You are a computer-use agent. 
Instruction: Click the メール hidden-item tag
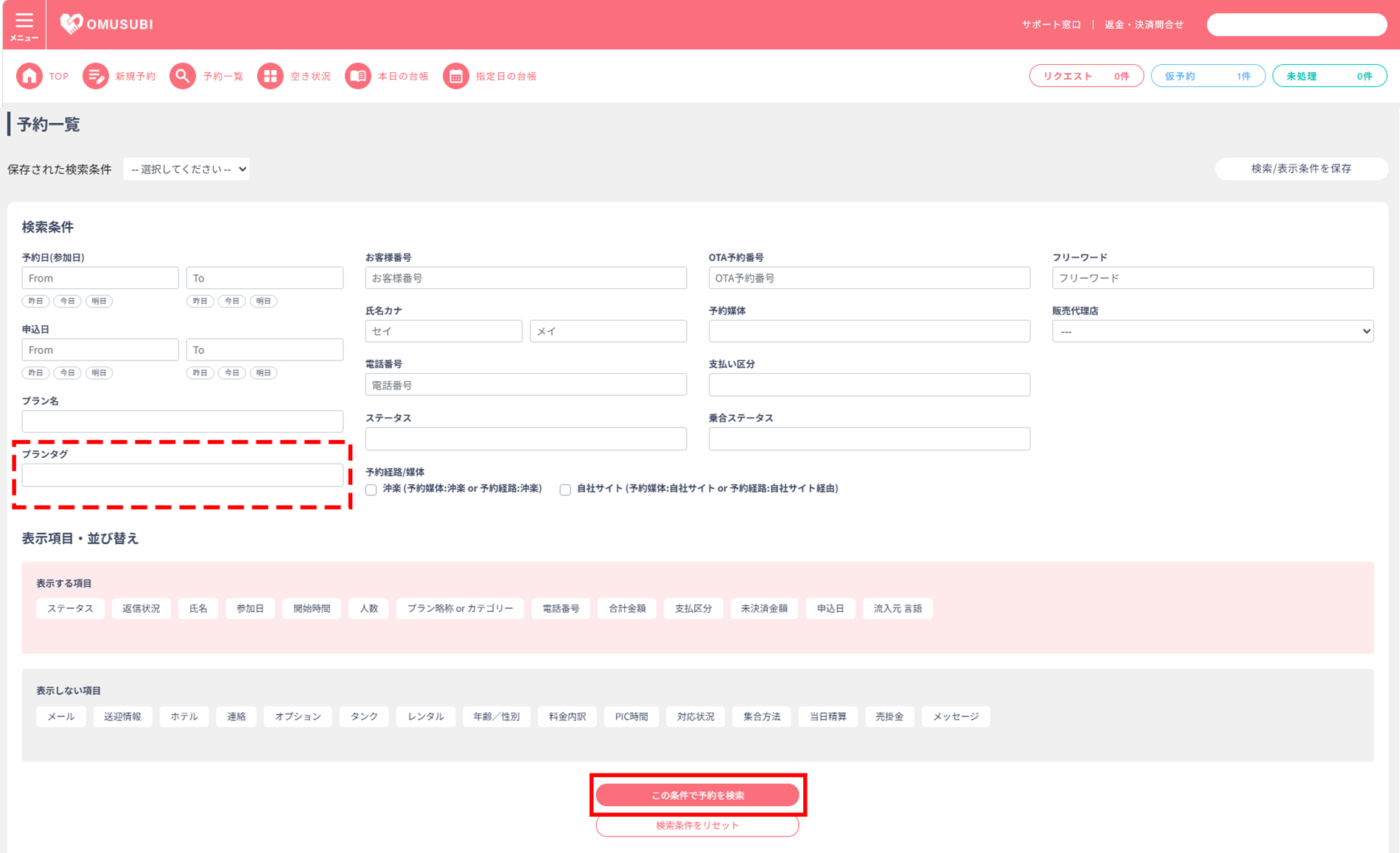(61, 717)
